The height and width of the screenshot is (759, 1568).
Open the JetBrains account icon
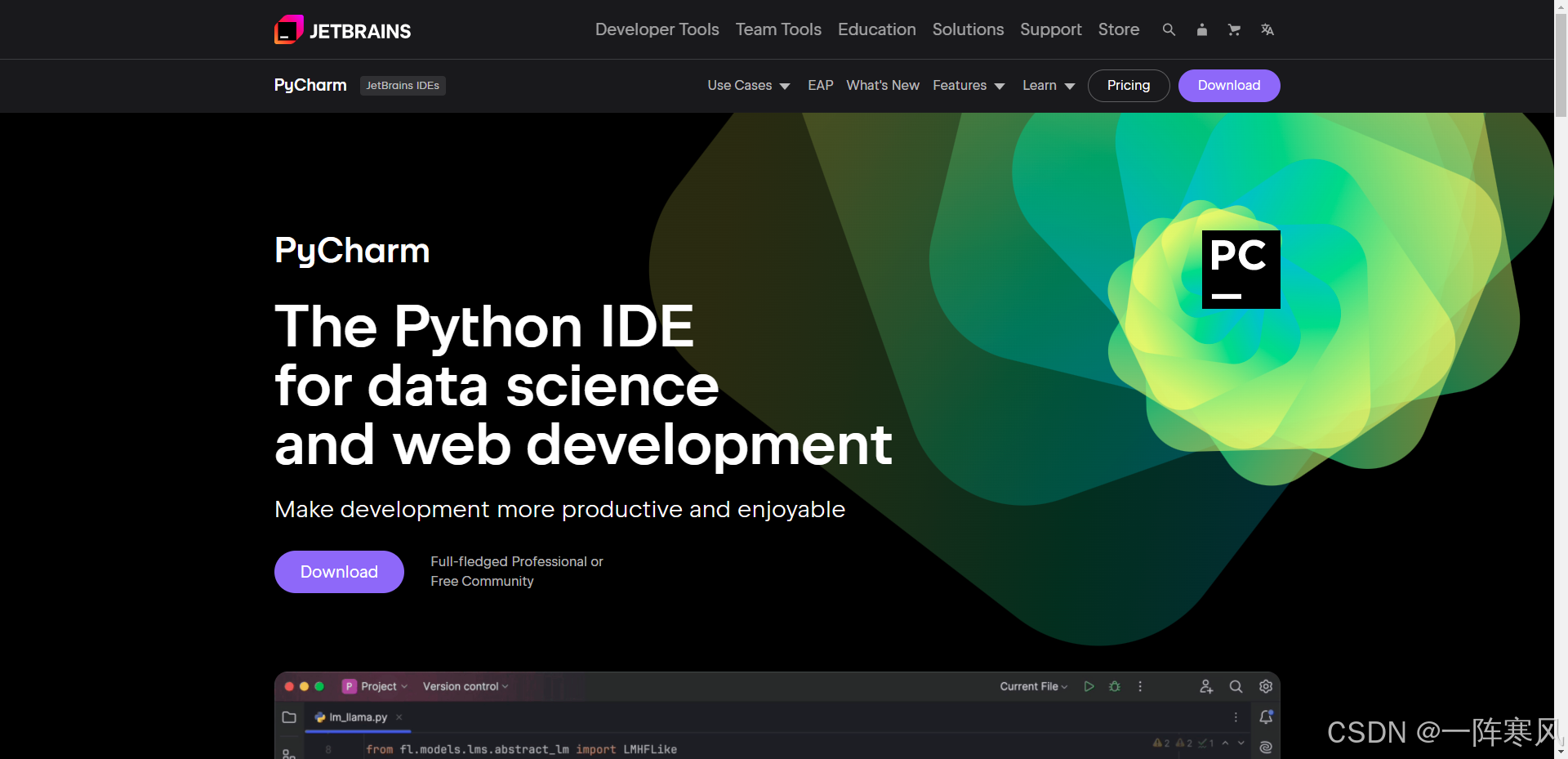(x=1201, y=29)
